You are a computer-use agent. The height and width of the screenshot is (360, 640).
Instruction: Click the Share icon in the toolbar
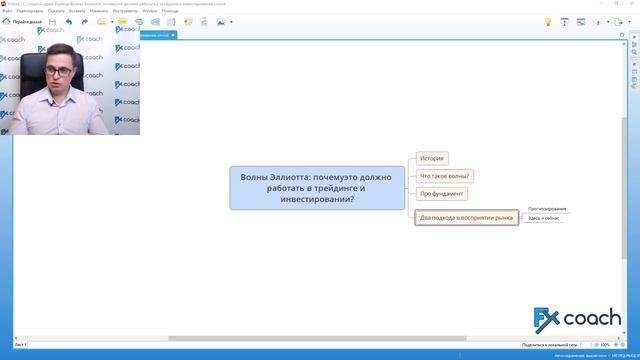[598, 22]
